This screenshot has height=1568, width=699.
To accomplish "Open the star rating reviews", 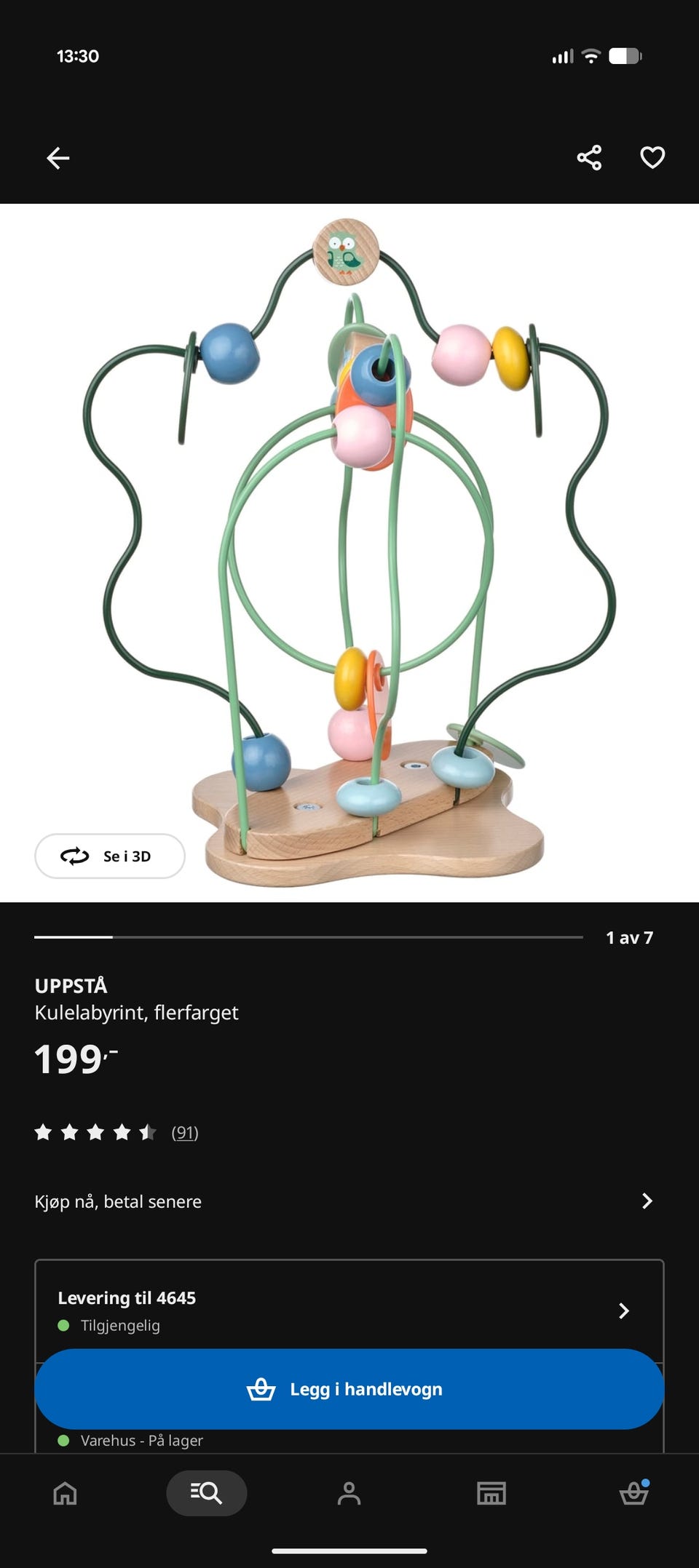I will pos(95,1132).
